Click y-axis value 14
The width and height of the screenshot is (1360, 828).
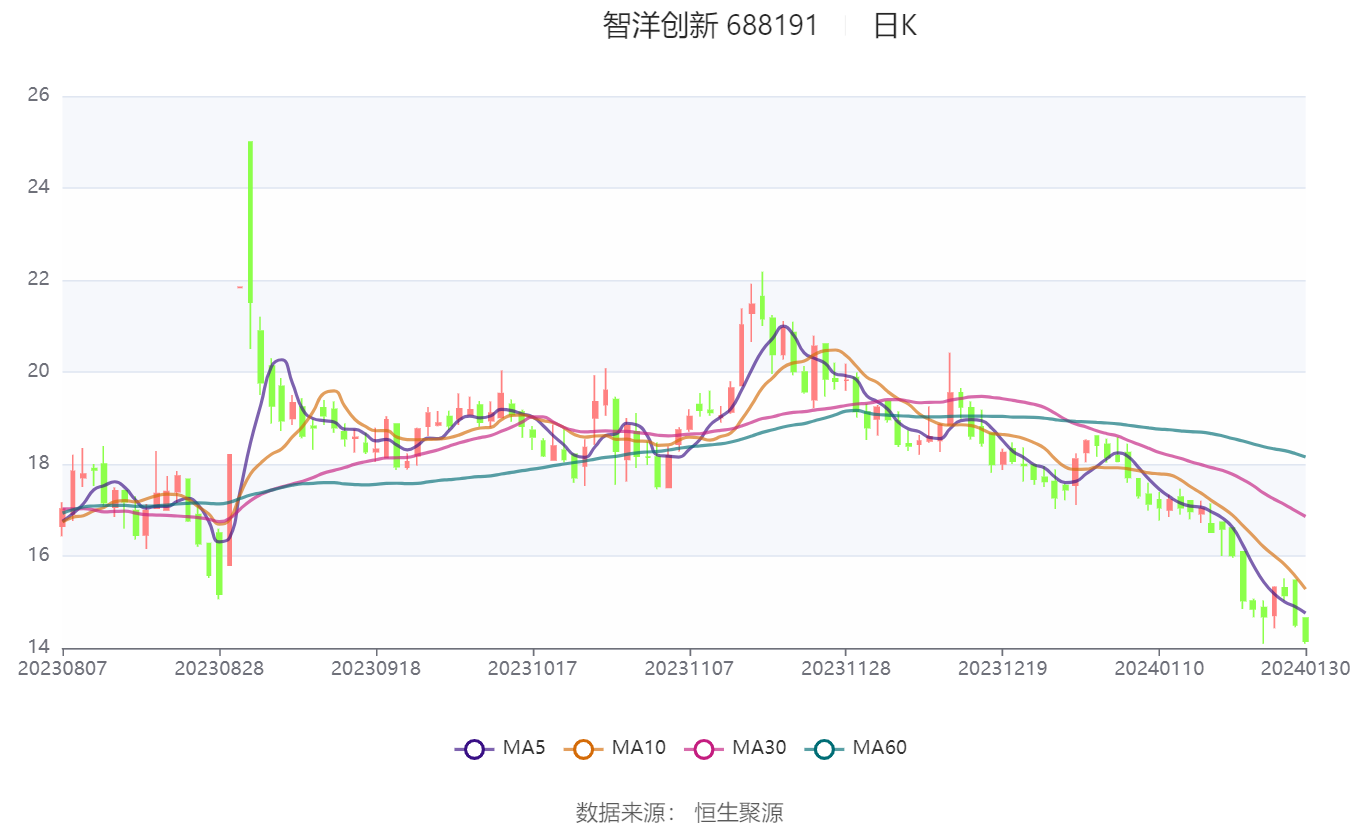(x=39, y=647)
